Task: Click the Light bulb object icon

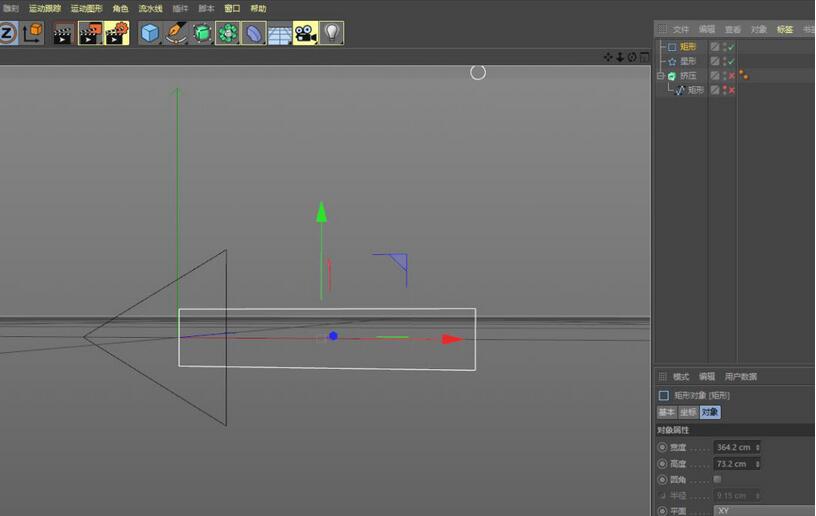Action: pos(332,33)
